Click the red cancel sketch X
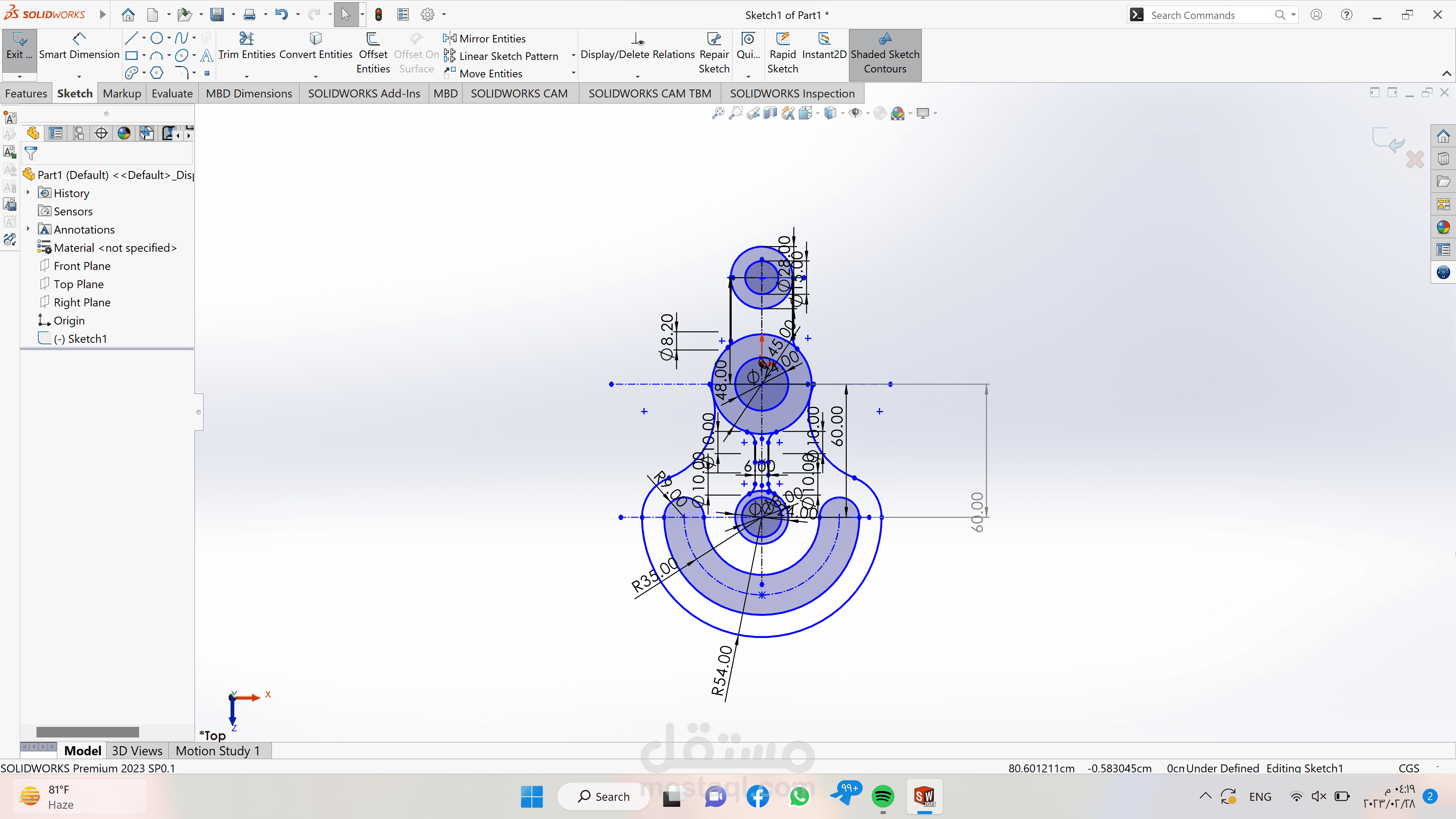1456x819 pixels. 1415,160
